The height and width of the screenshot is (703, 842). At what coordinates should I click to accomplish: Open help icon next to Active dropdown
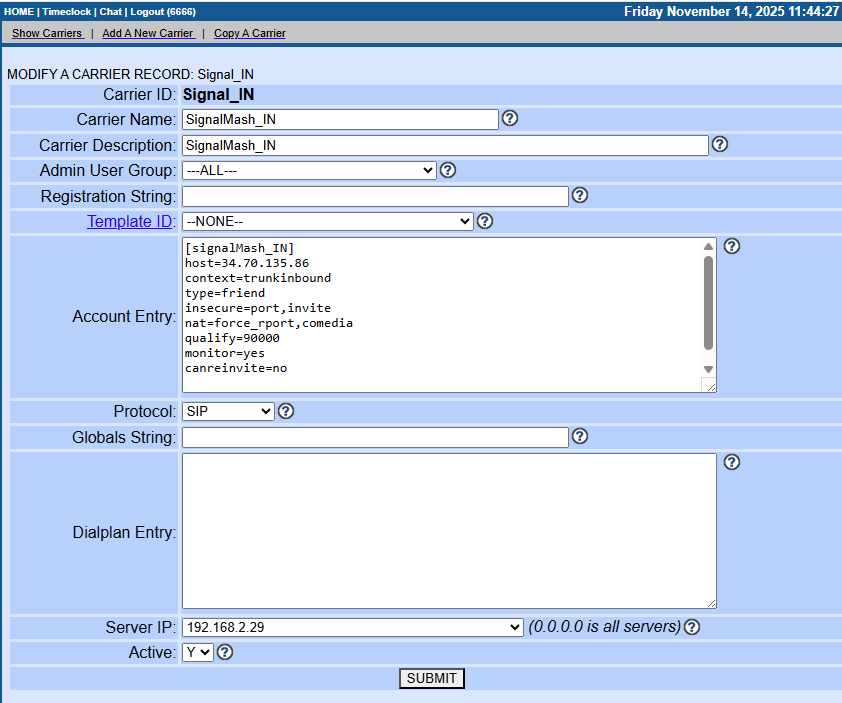[225, 652]
